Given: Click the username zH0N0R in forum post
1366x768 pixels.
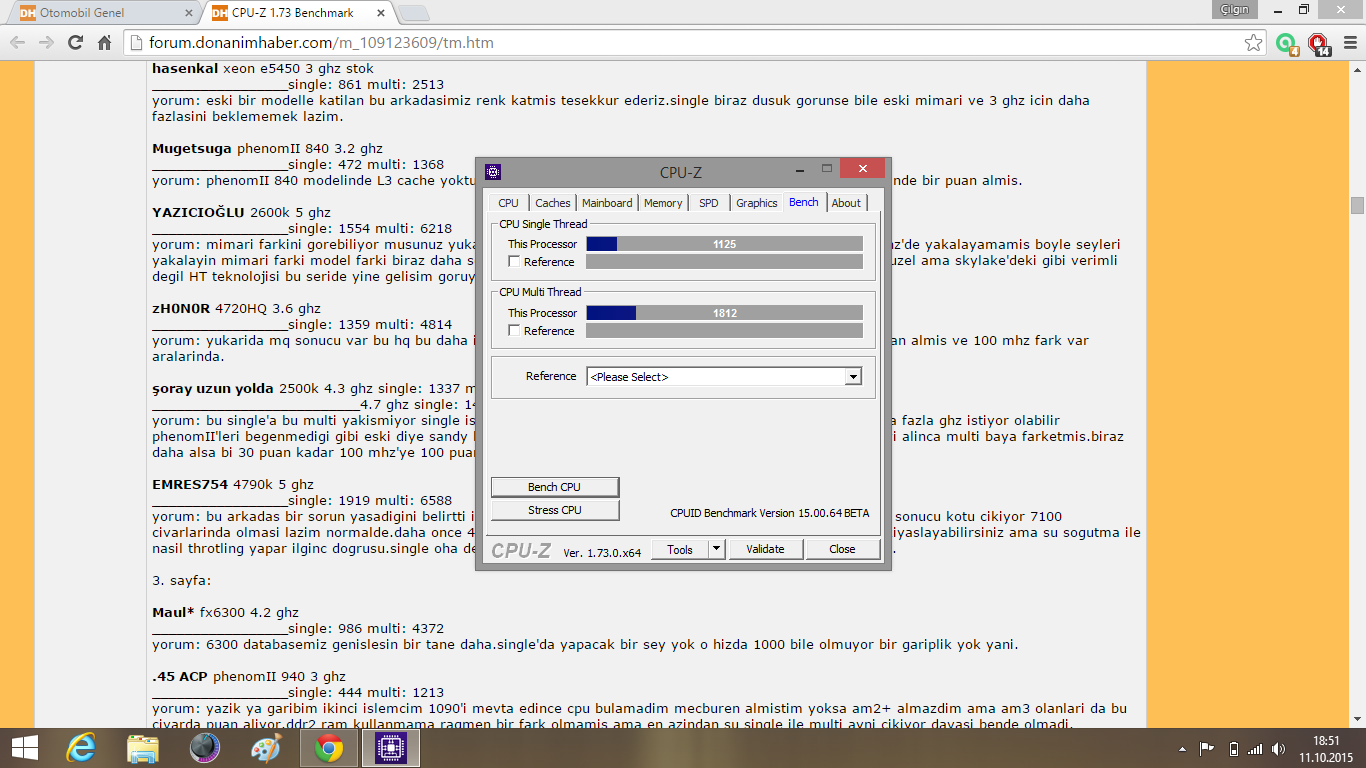Looking at the screenshot, I should click(181, 309).
